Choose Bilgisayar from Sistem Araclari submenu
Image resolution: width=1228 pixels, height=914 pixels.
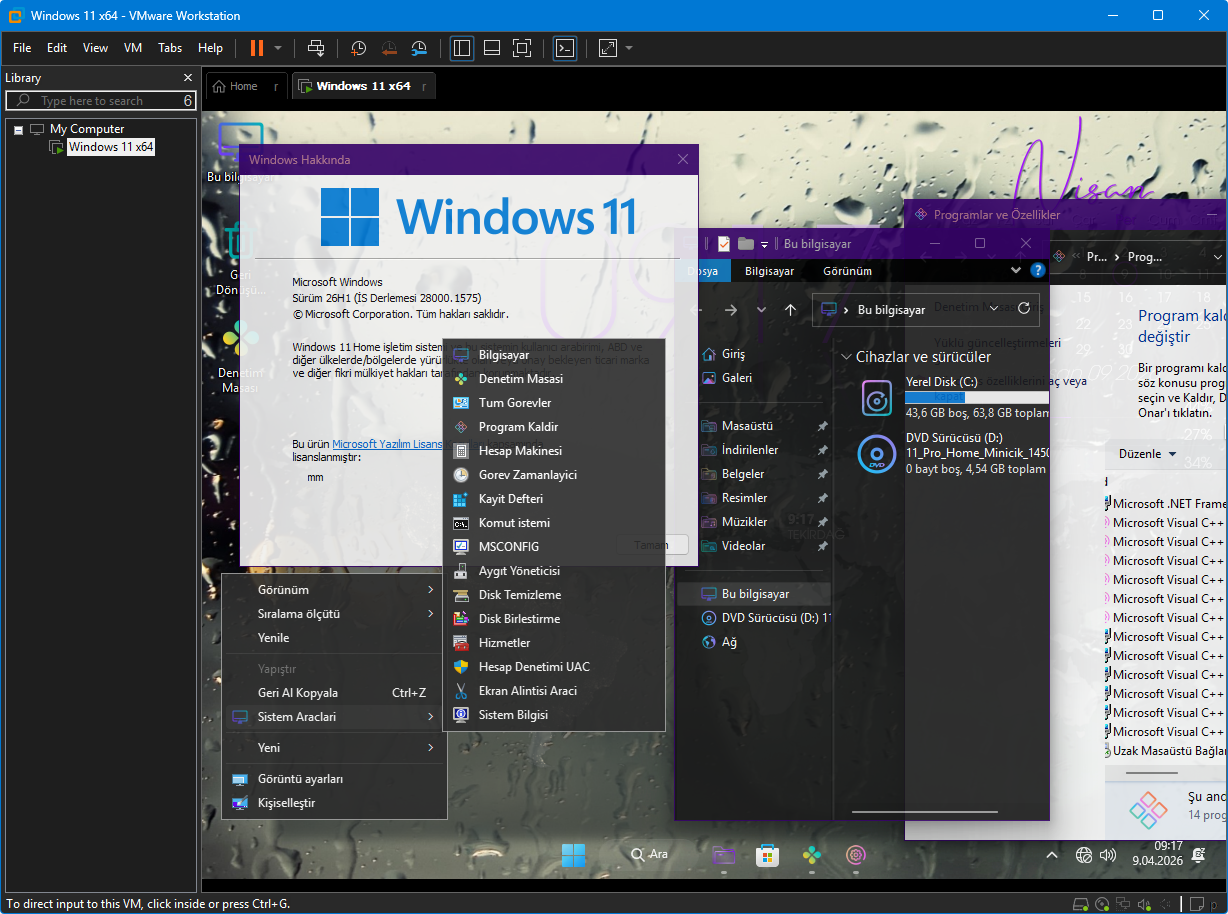(554, 355)
